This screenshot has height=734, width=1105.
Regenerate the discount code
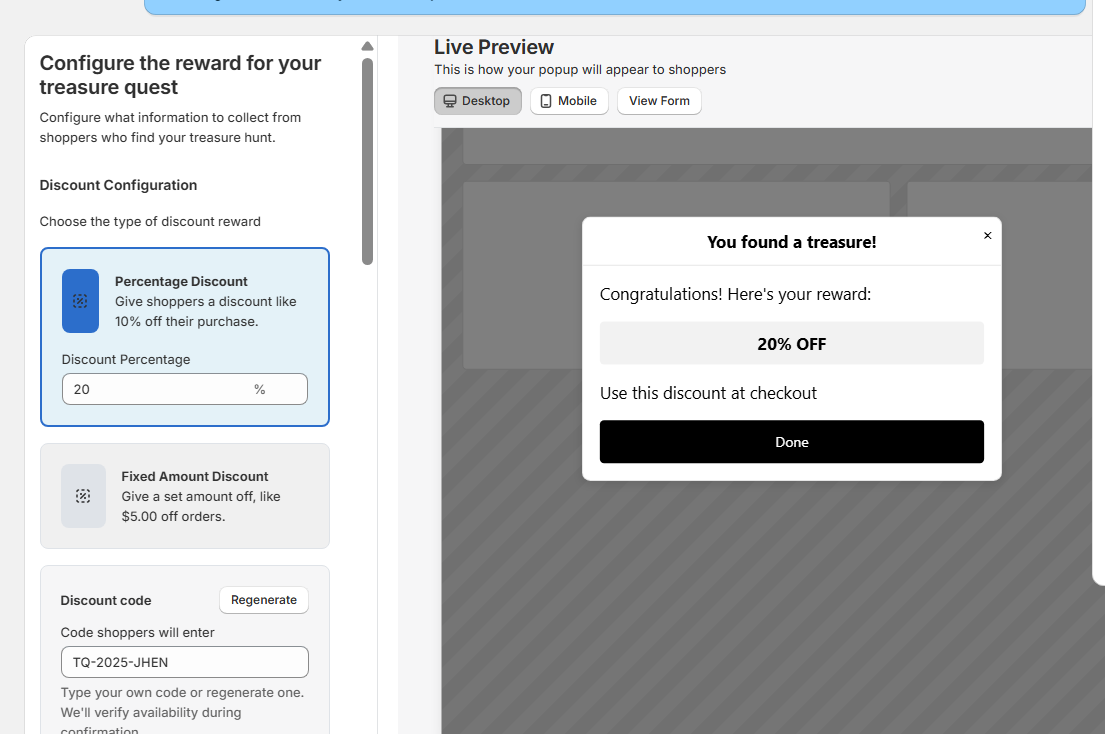[263, 600]
